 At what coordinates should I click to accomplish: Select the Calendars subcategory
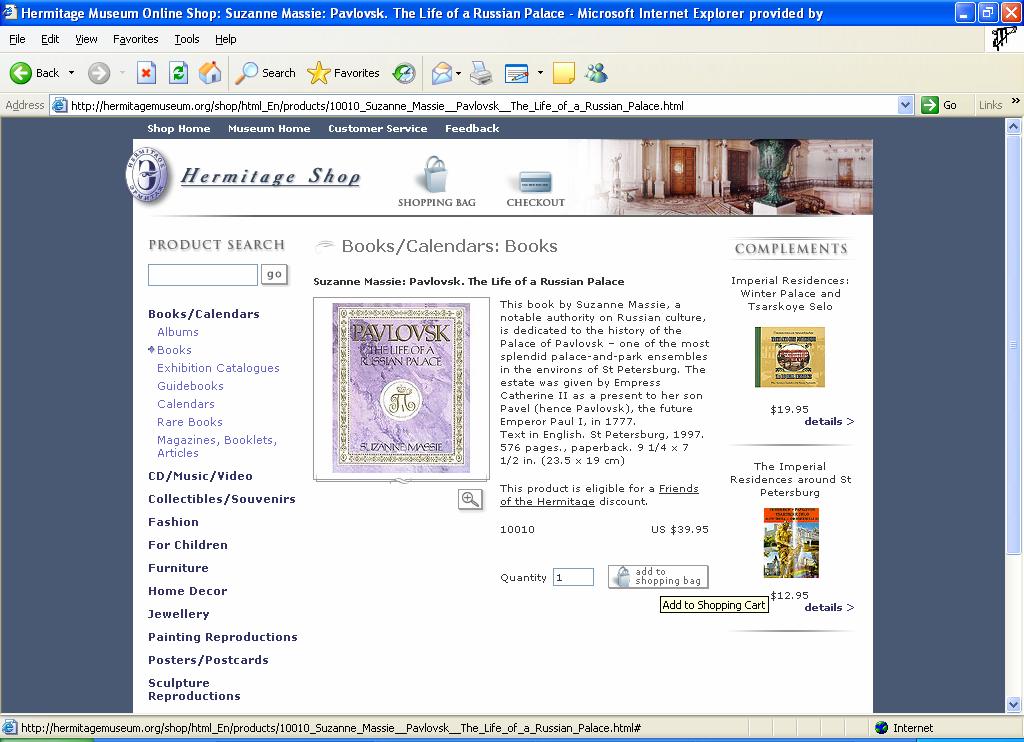click(185, 404)
